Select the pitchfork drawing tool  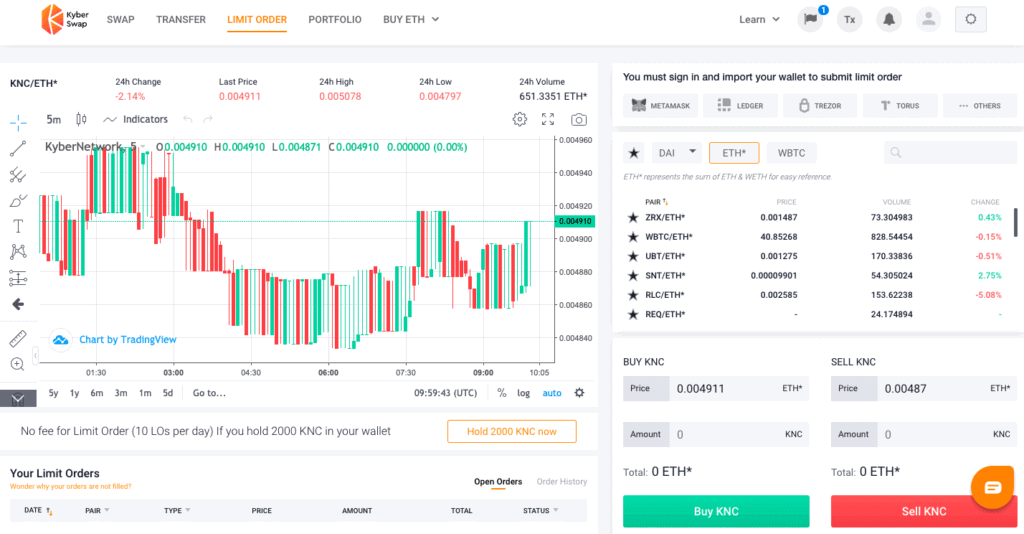tap(18, 174)
